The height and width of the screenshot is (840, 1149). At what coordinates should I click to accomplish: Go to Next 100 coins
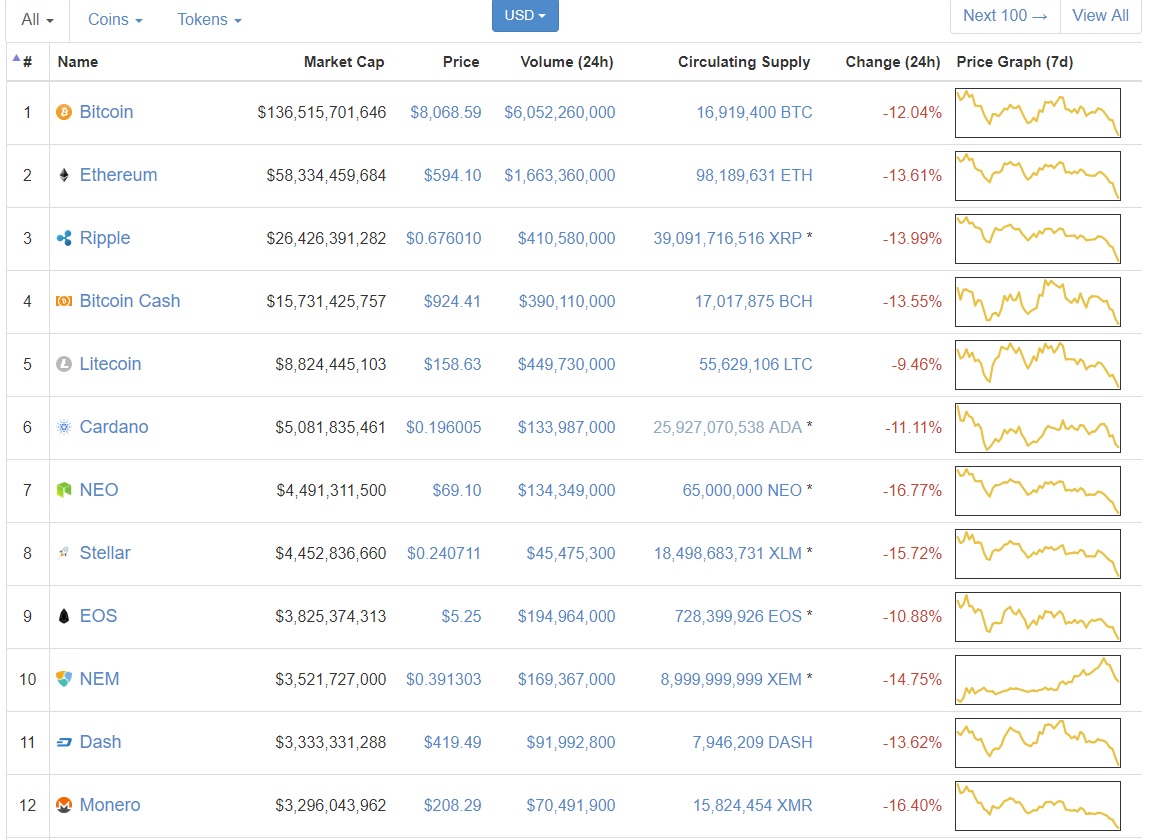point(1005,15)
